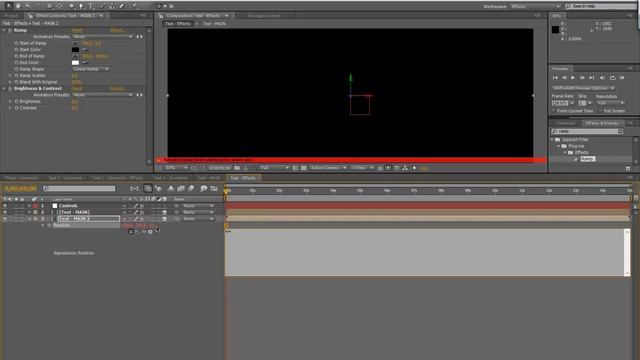
Task: Click stopwatch for Start of Ramp
Action: coord(16,43)
